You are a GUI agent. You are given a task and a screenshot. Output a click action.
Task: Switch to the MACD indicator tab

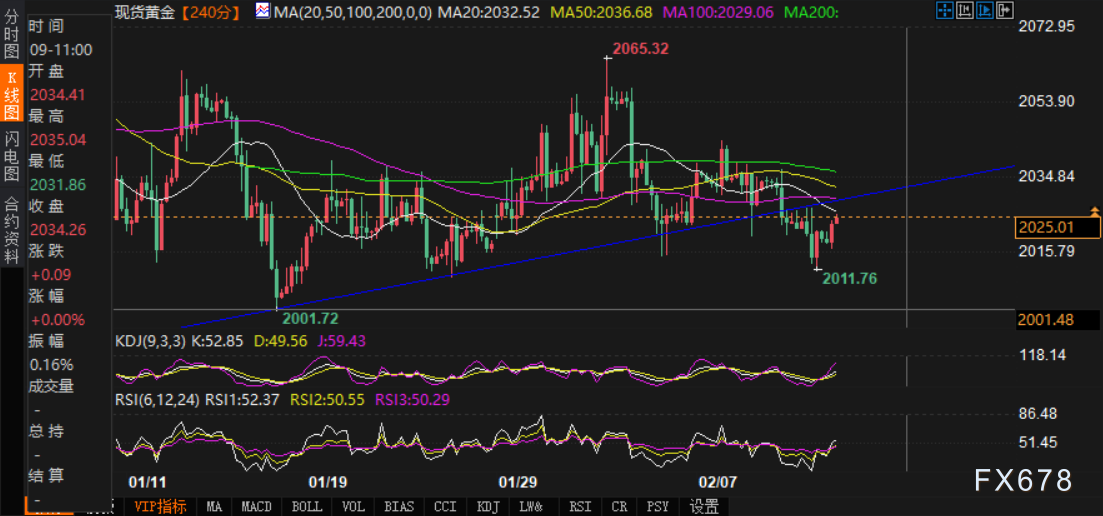coord(256,507)
